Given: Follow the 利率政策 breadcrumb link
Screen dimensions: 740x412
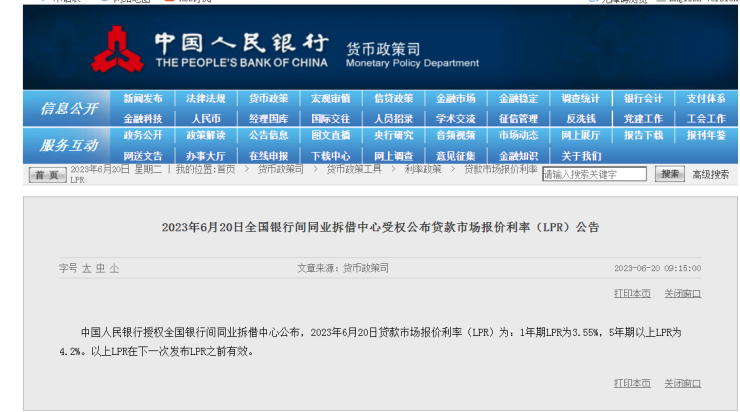Looking at the screenshot, I should point(422,169).
